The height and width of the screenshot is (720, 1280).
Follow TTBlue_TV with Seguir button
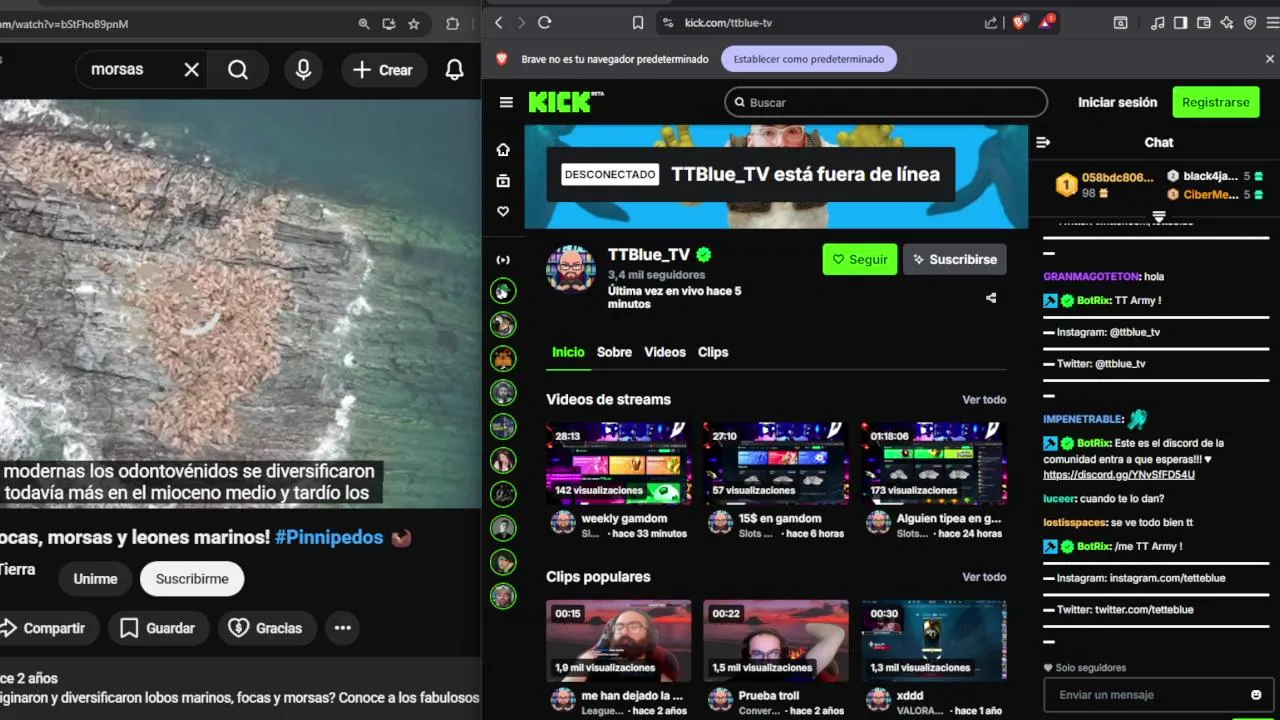click(860, 259)
